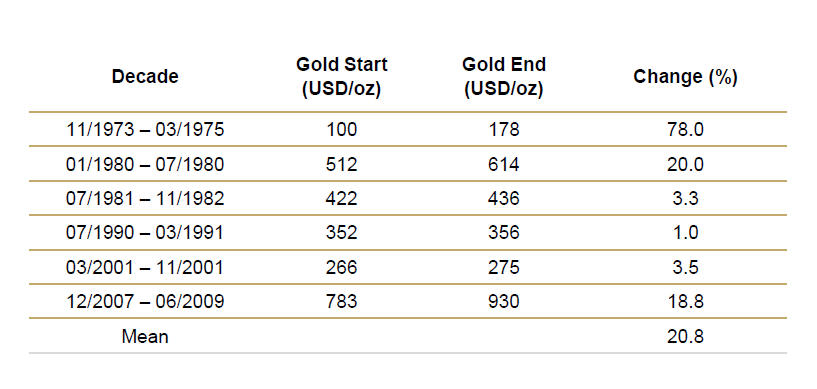Click the Gold End (USD/oz) header
Viewport: 817px width, 389px height.
click(x=504, y=77)
